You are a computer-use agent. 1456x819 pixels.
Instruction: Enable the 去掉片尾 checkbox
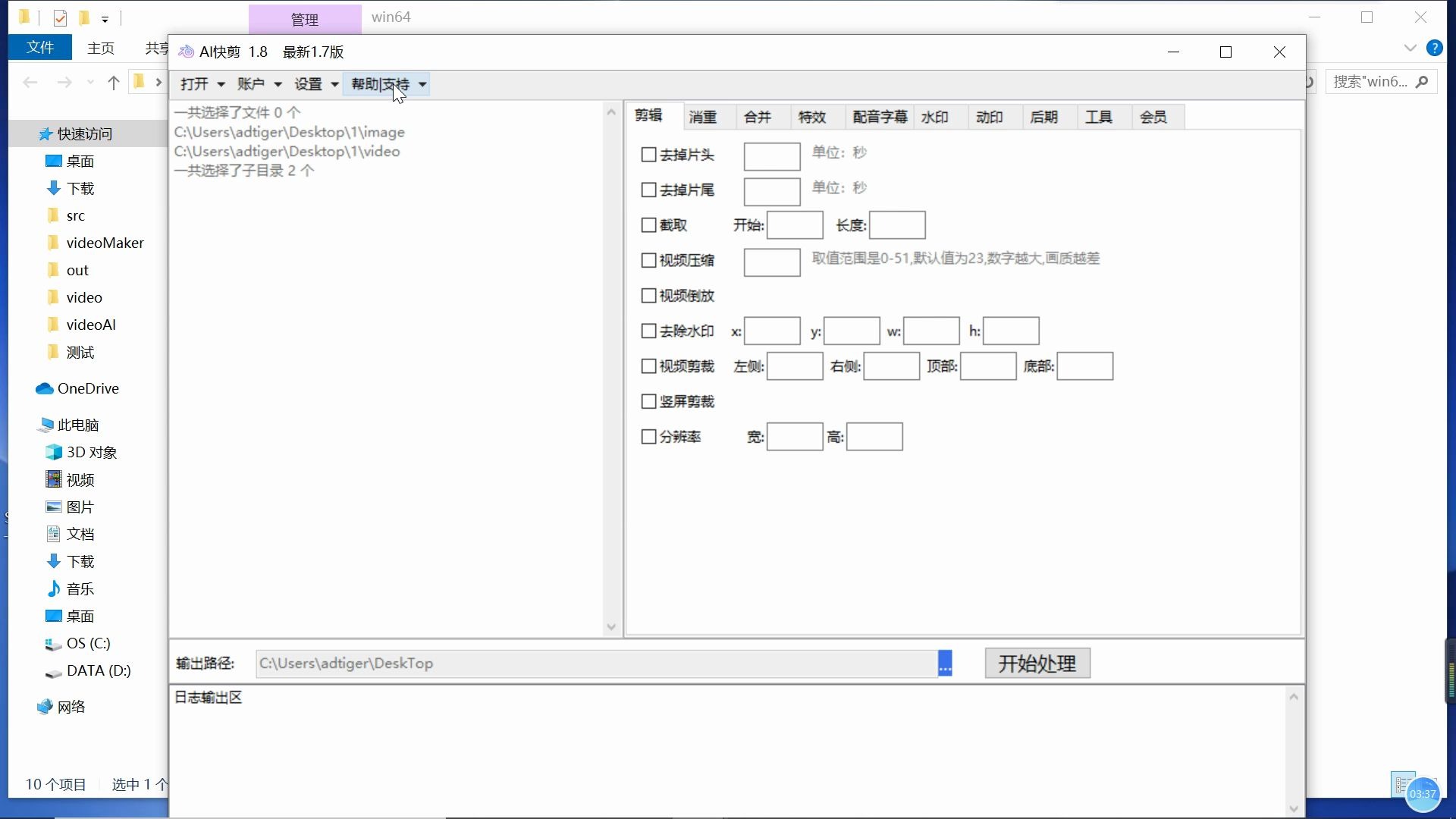(648, 190)
